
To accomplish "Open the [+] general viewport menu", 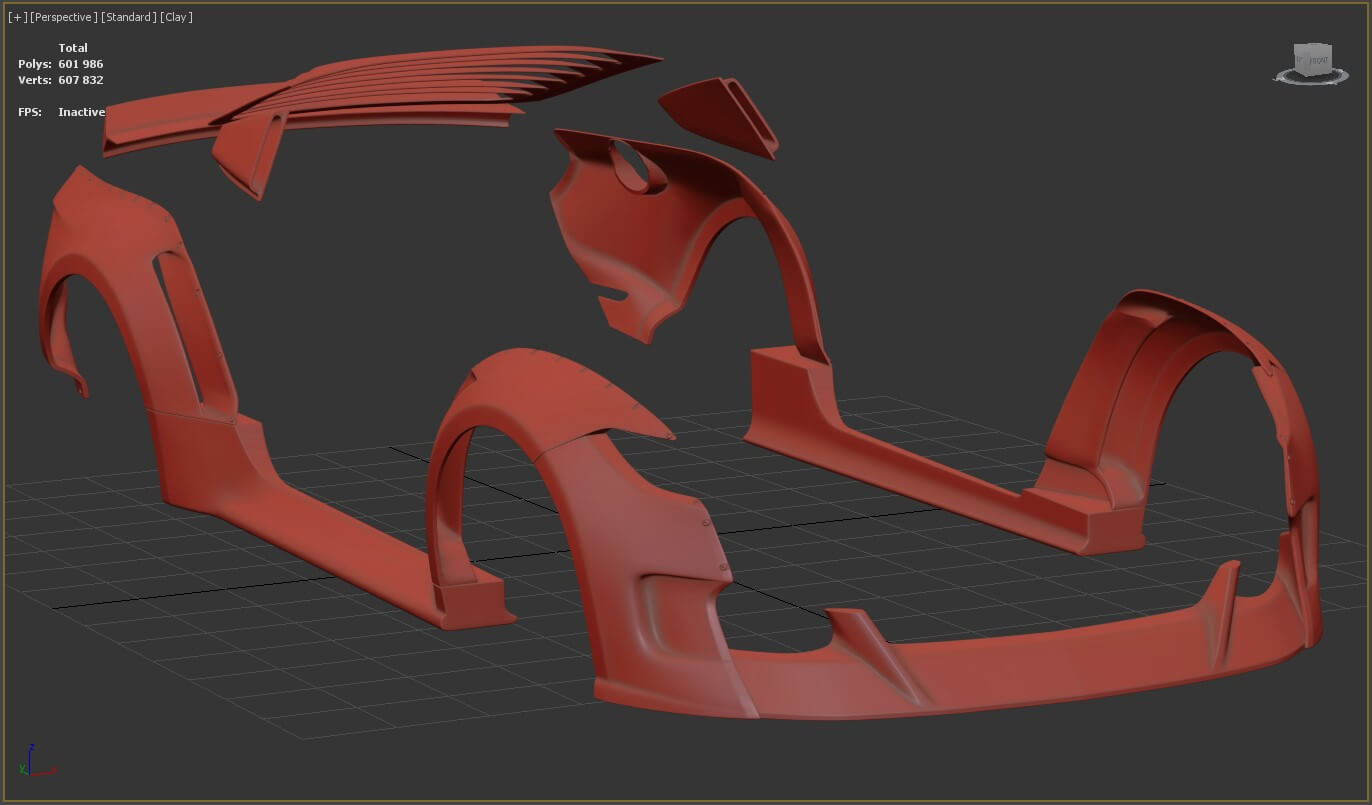I will (17, 17).
